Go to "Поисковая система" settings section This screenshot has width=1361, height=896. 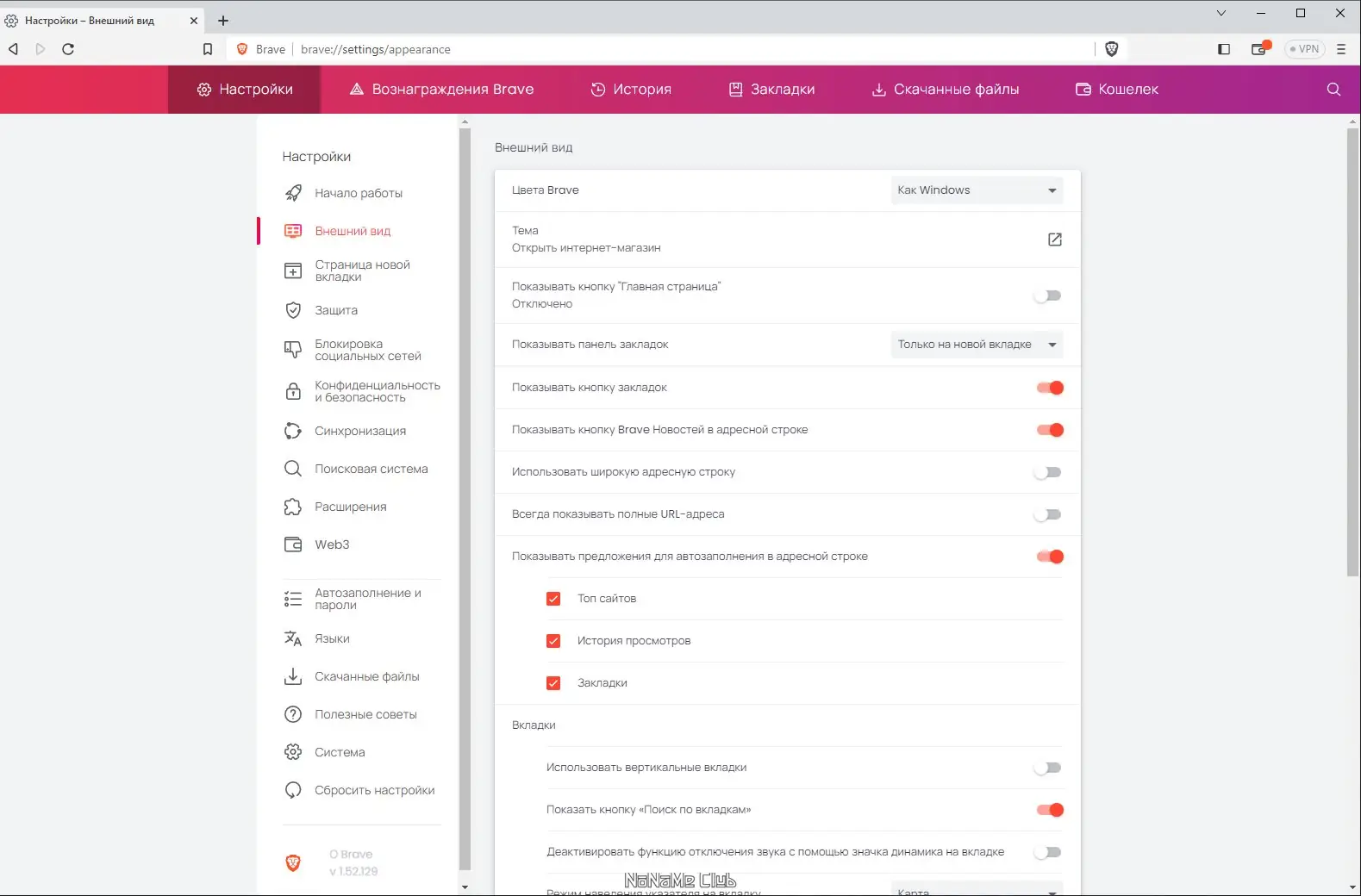tap(371, 469)
